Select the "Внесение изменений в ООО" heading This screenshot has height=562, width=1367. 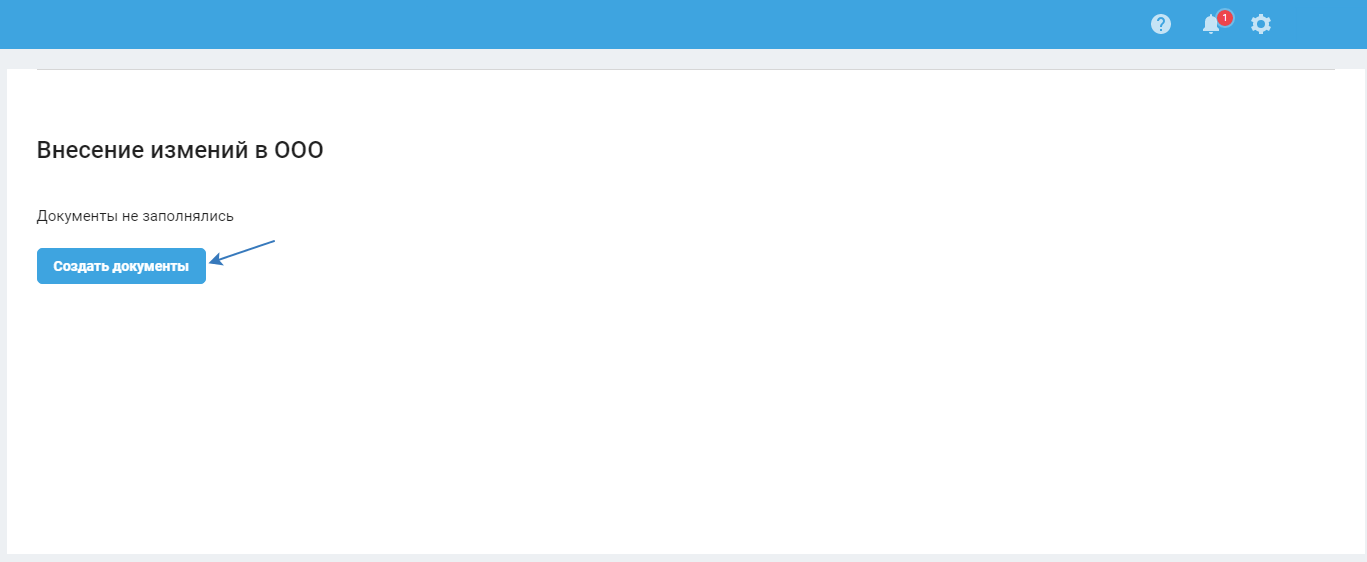(x=180, y=151)
